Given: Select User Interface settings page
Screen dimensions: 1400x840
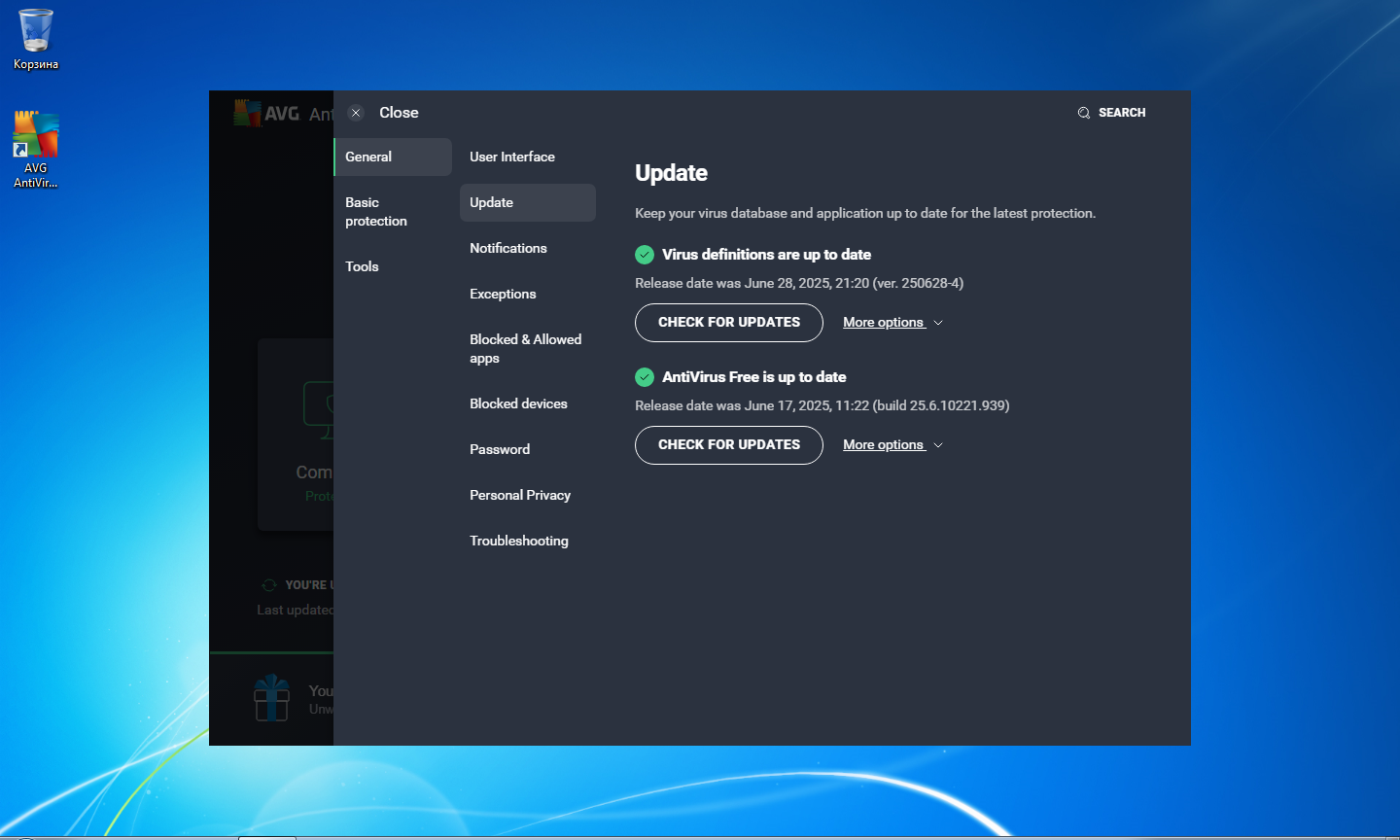Looking at the screenshot, I should click(x=528, y=157).
